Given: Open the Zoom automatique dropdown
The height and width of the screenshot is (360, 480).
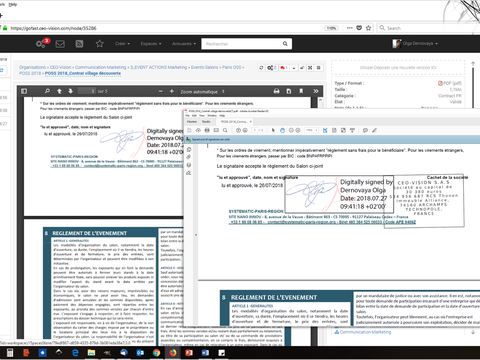Looking at the screenshot, I should point(203,91).
